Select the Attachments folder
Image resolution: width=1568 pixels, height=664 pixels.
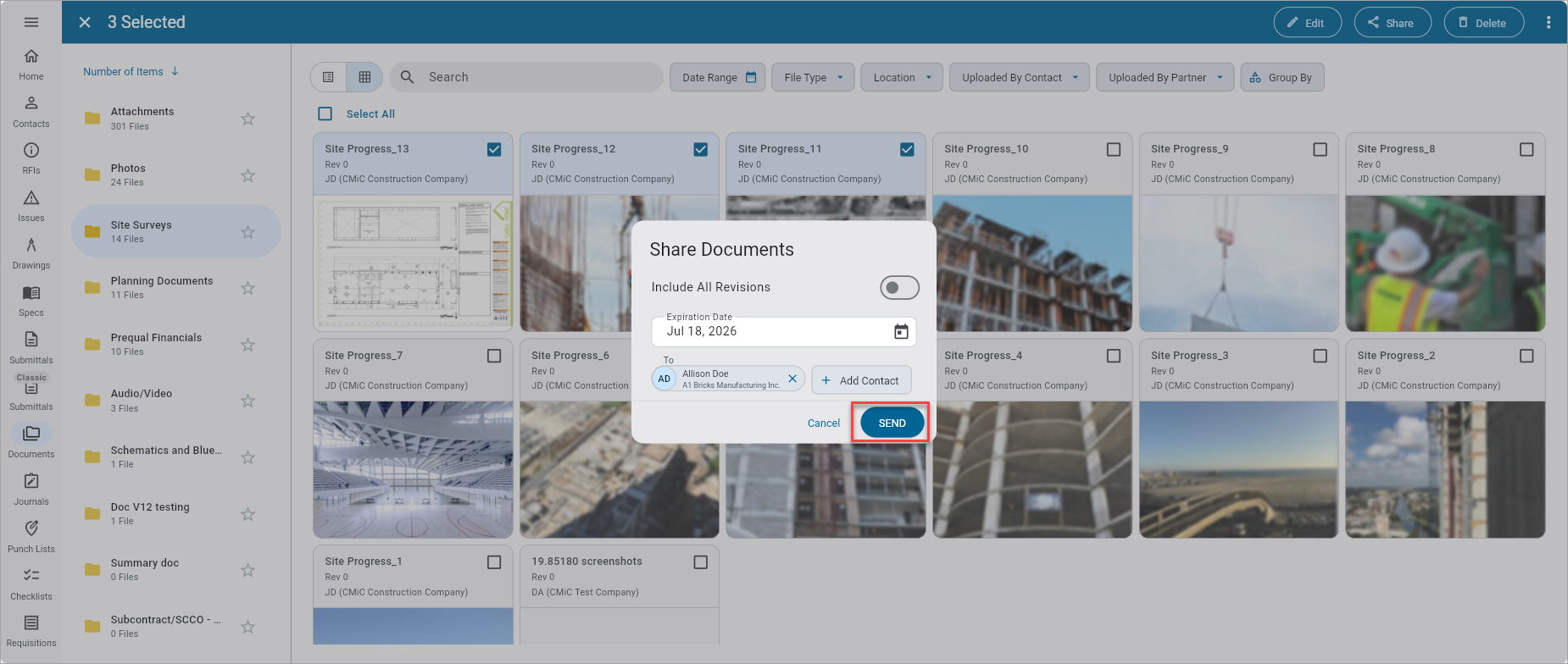176,119
